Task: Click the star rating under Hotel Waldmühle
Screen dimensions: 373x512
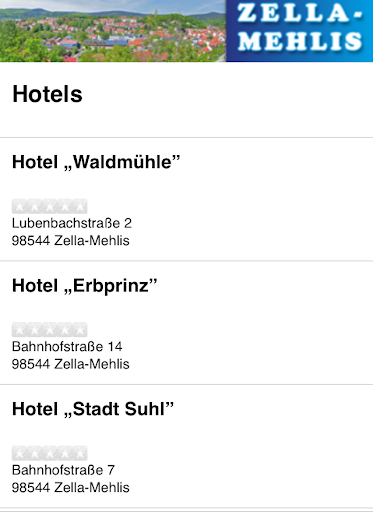Action: 50,207
